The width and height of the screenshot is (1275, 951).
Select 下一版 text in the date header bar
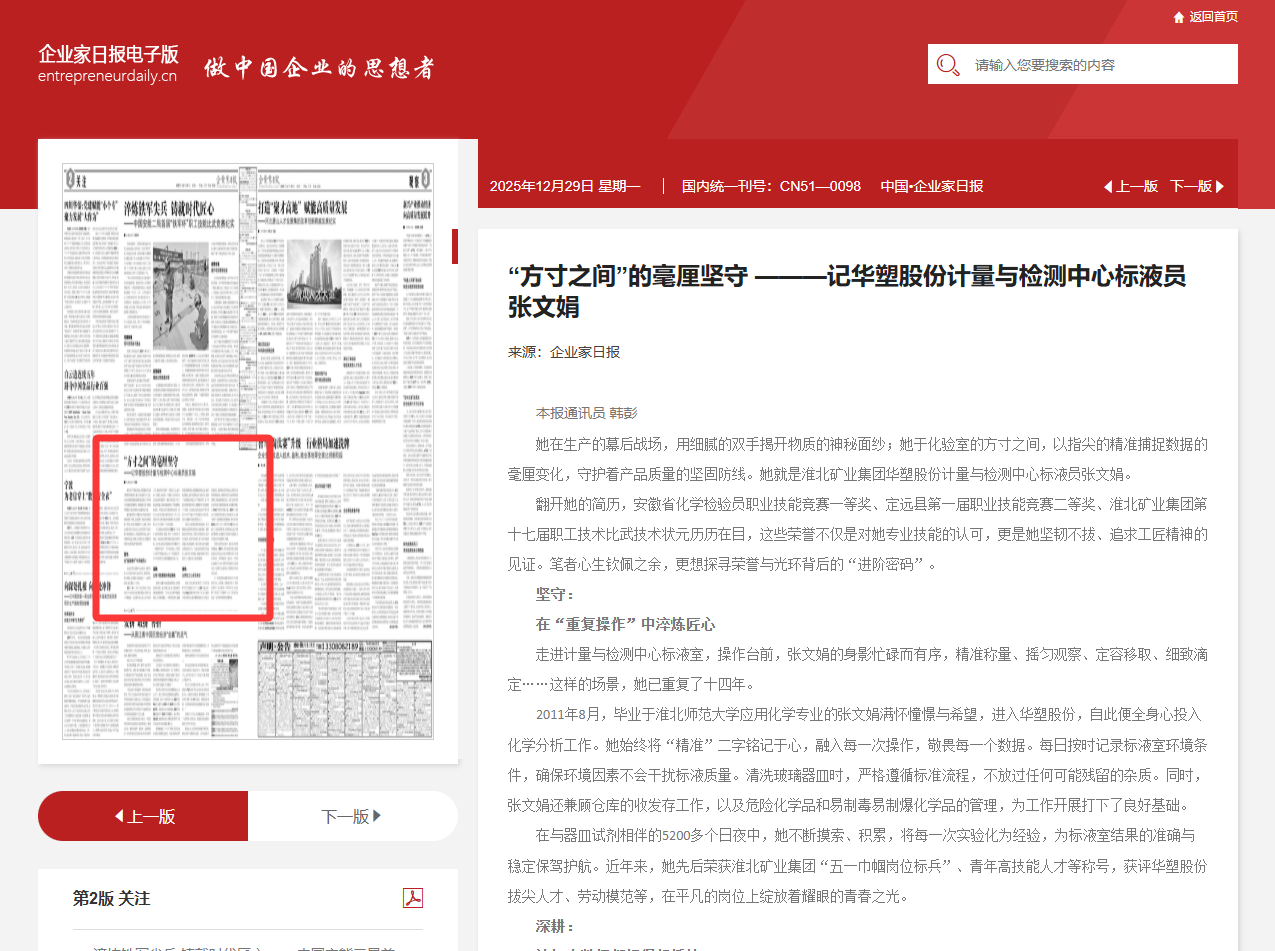(1190, 186)
